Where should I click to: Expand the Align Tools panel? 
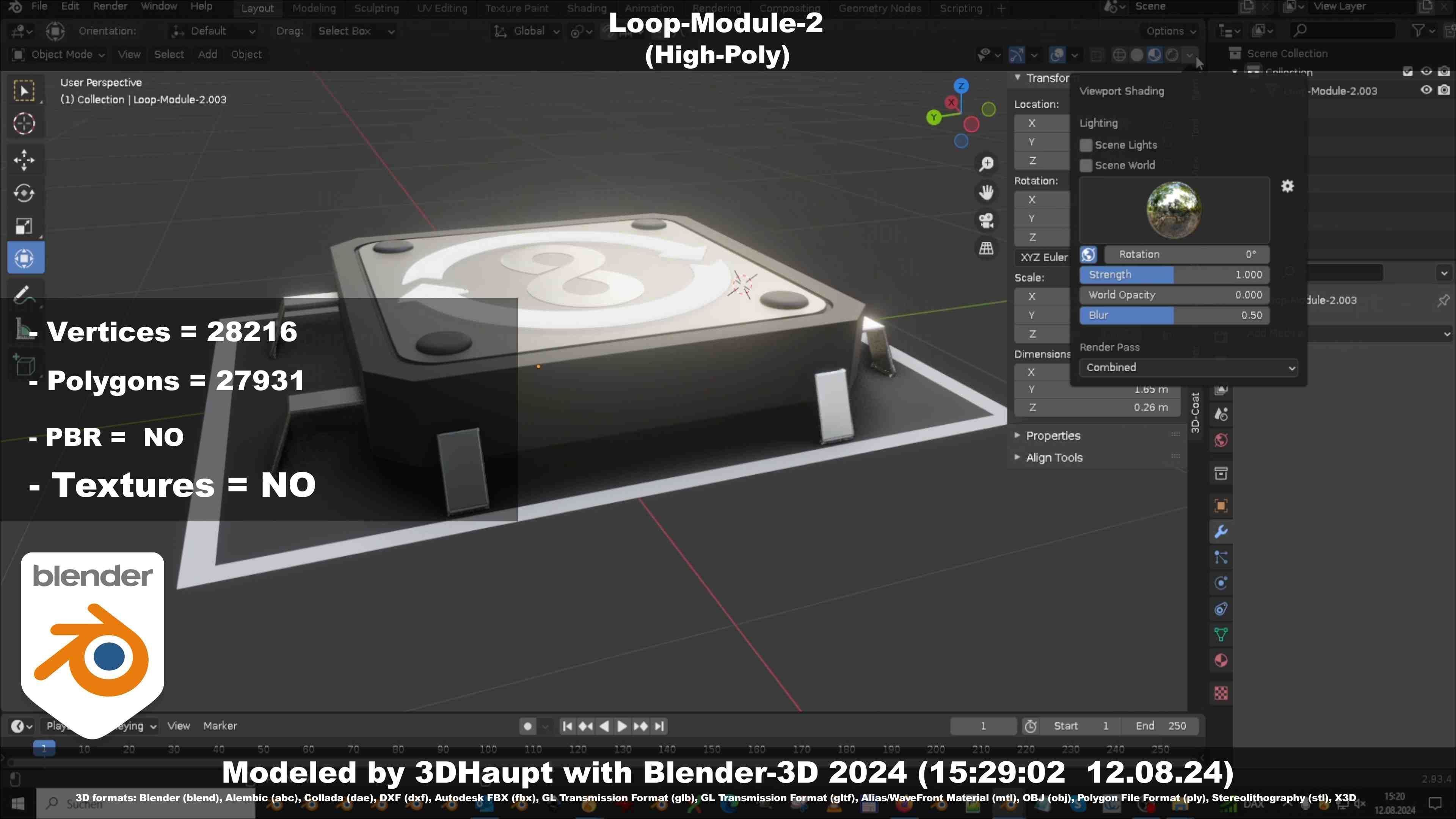[1054, 458]
